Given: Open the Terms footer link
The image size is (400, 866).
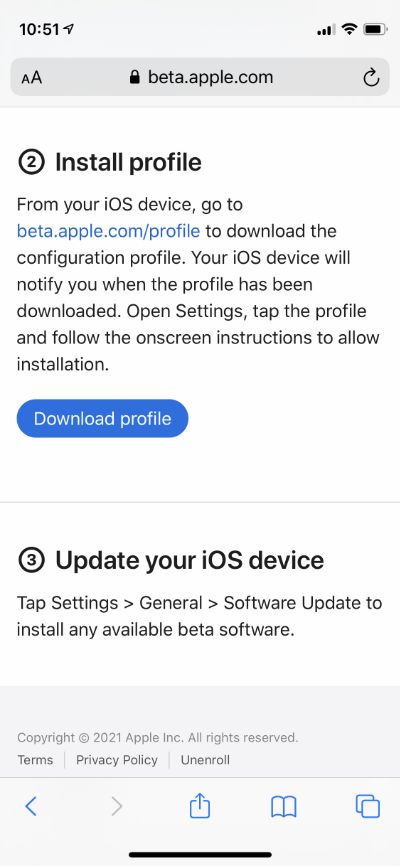Looking at the screenshot, I should (35, 760).
